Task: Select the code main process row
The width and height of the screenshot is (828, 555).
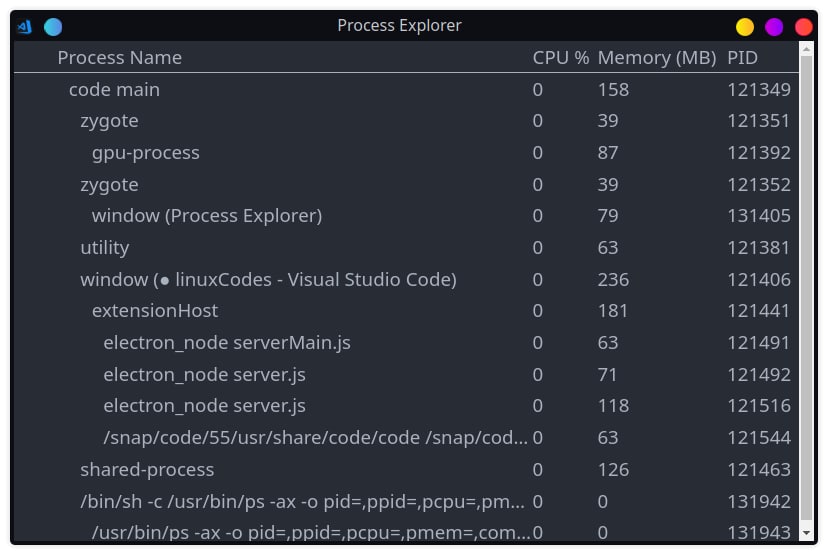Action: (406, 89)
